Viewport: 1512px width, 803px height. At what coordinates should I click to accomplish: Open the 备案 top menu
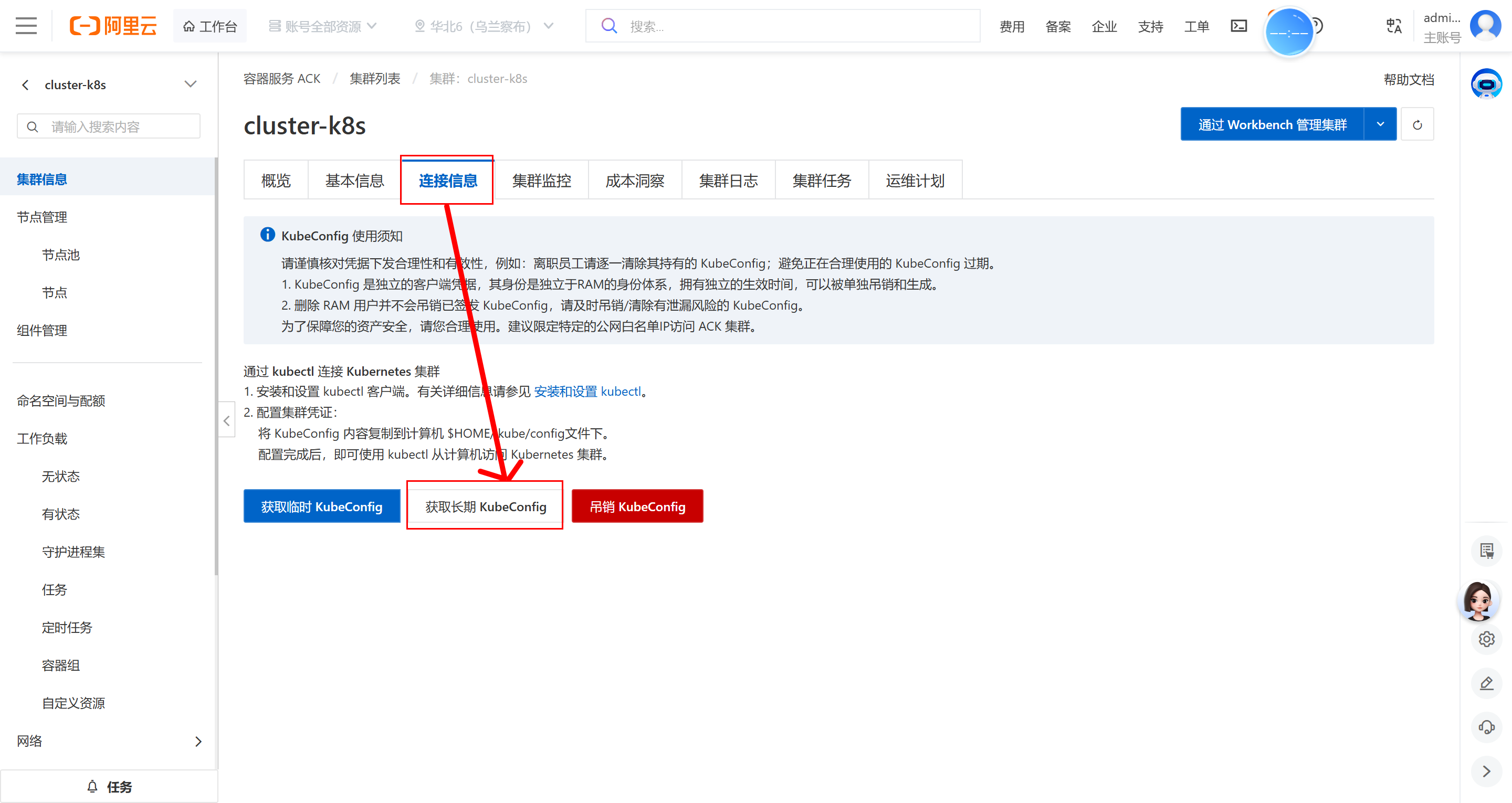coord(1058,26)
